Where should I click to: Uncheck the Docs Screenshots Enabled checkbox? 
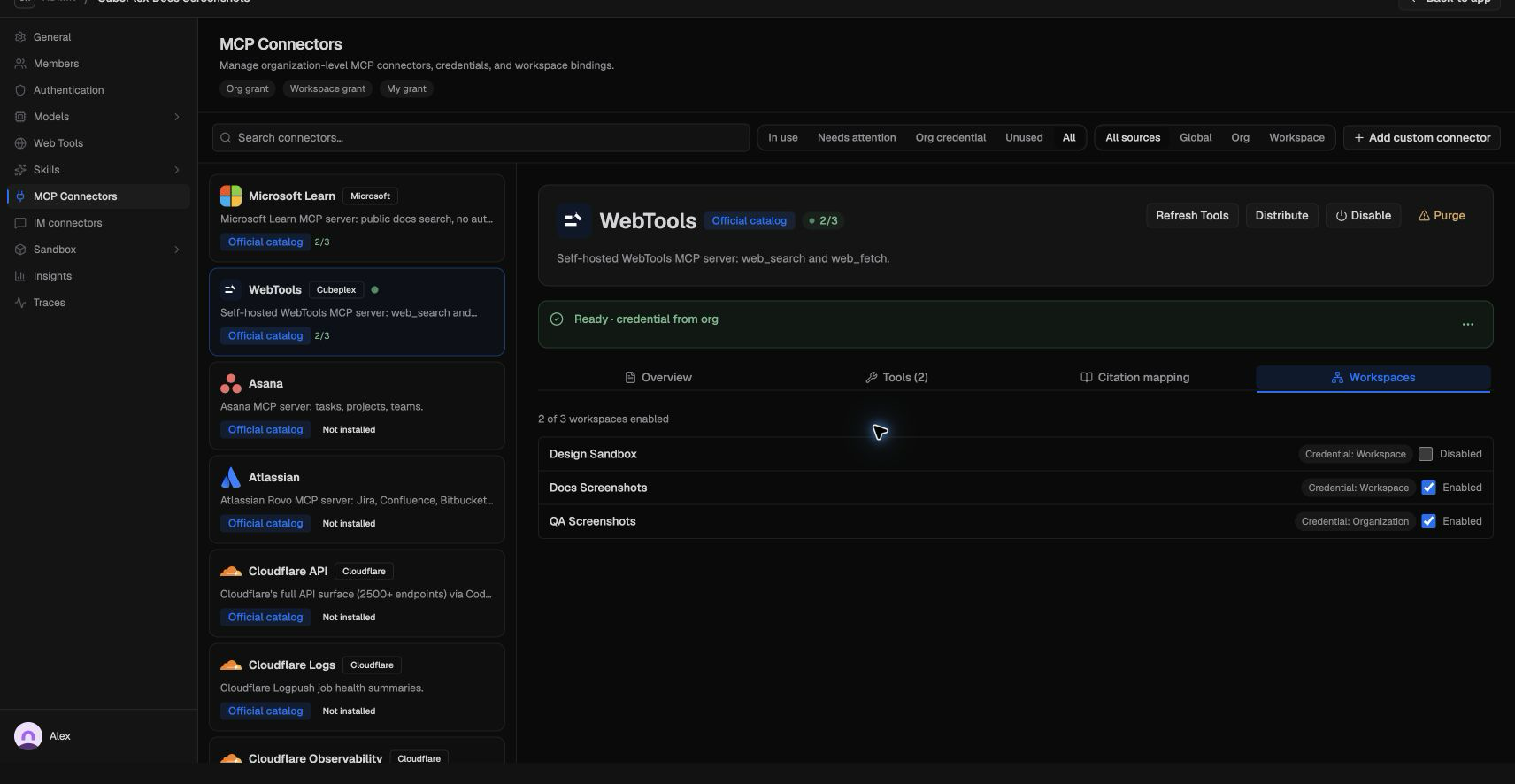1428,488
